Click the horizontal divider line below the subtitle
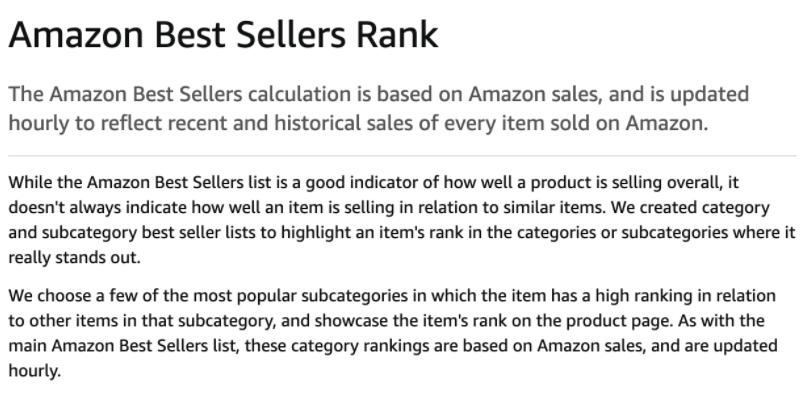The image size is (808, 410). coord(402,156)
